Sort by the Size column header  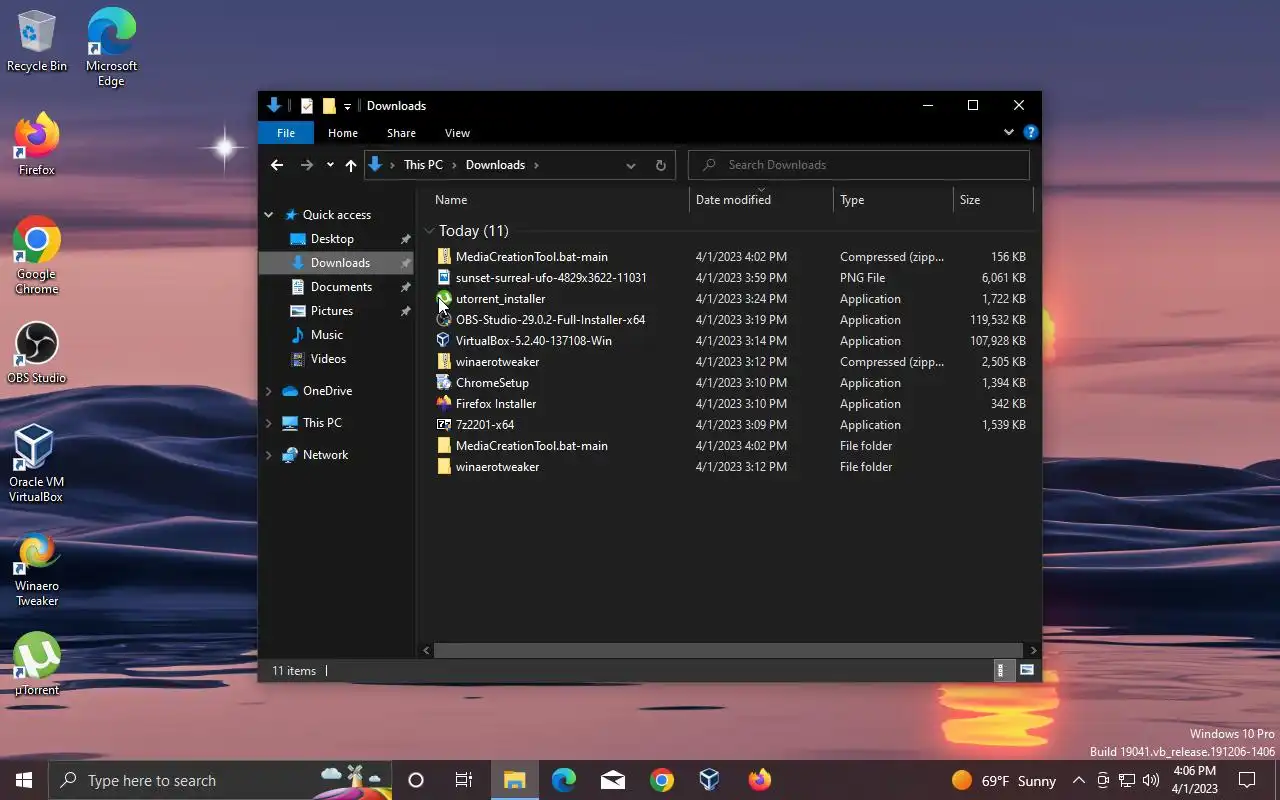pos(993,200)
